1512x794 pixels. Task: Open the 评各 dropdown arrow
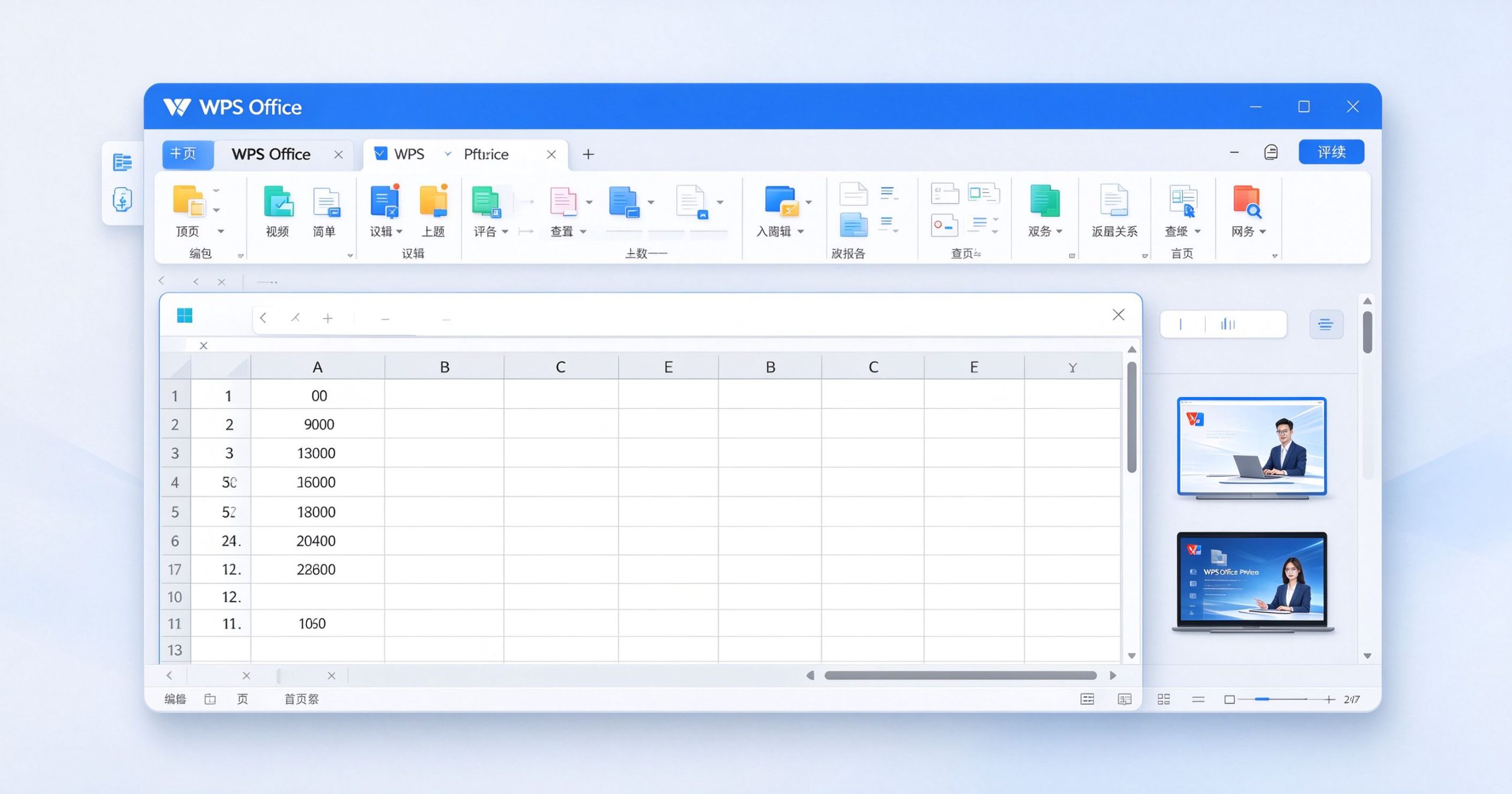click(505, 232)
